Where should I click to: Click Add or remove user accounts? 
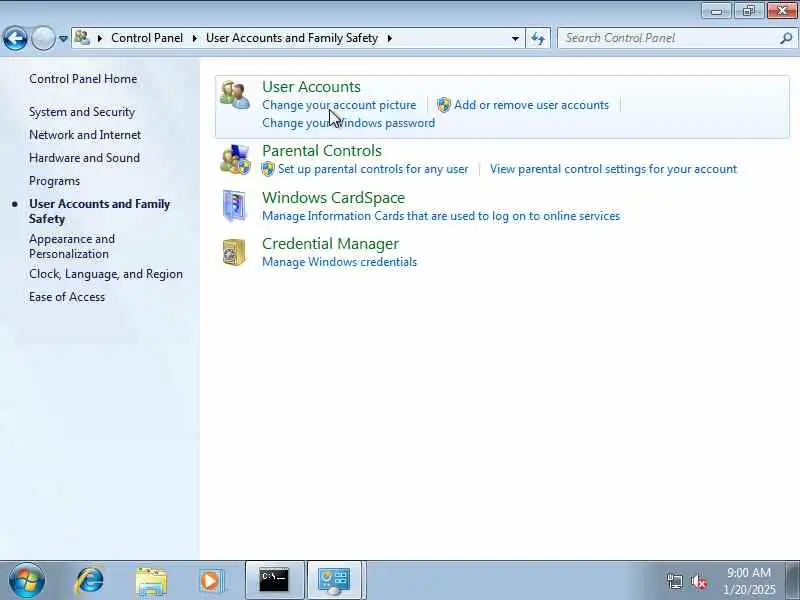coord(531,105)
